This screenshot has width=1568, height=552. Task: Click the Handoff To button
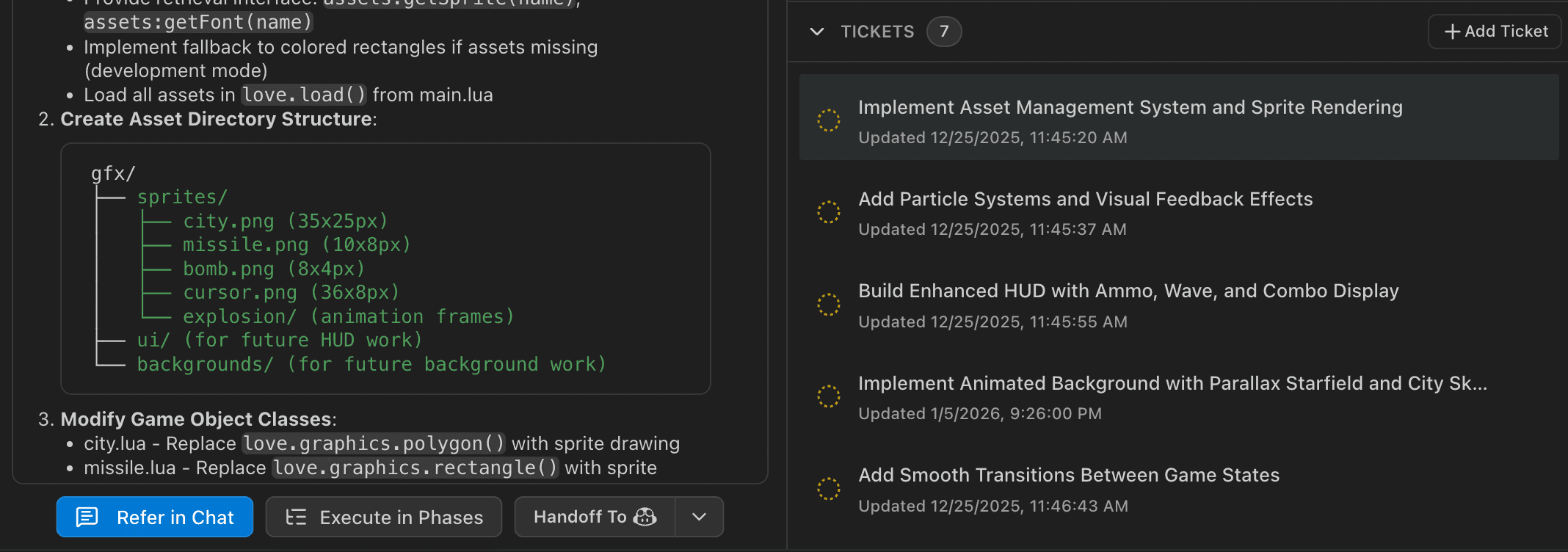click(595, 517)
